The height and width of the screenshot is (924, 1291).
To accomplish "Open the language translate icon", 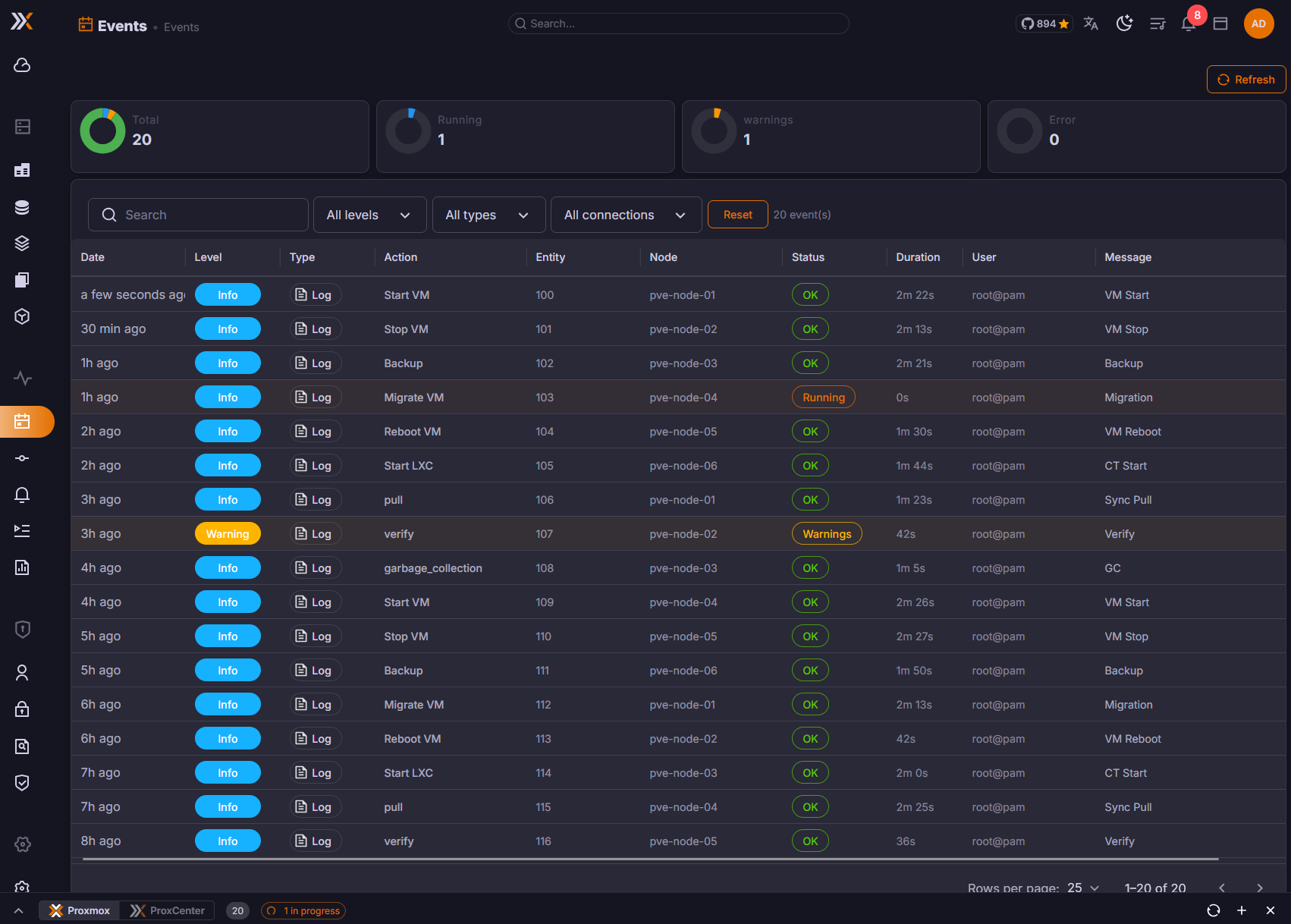I will coord(1091,24).
